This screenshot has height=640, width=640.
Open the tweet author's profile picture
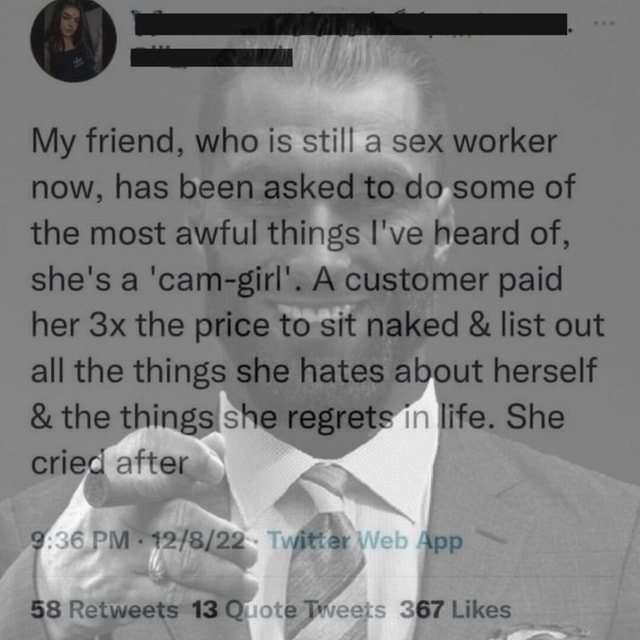73,40
